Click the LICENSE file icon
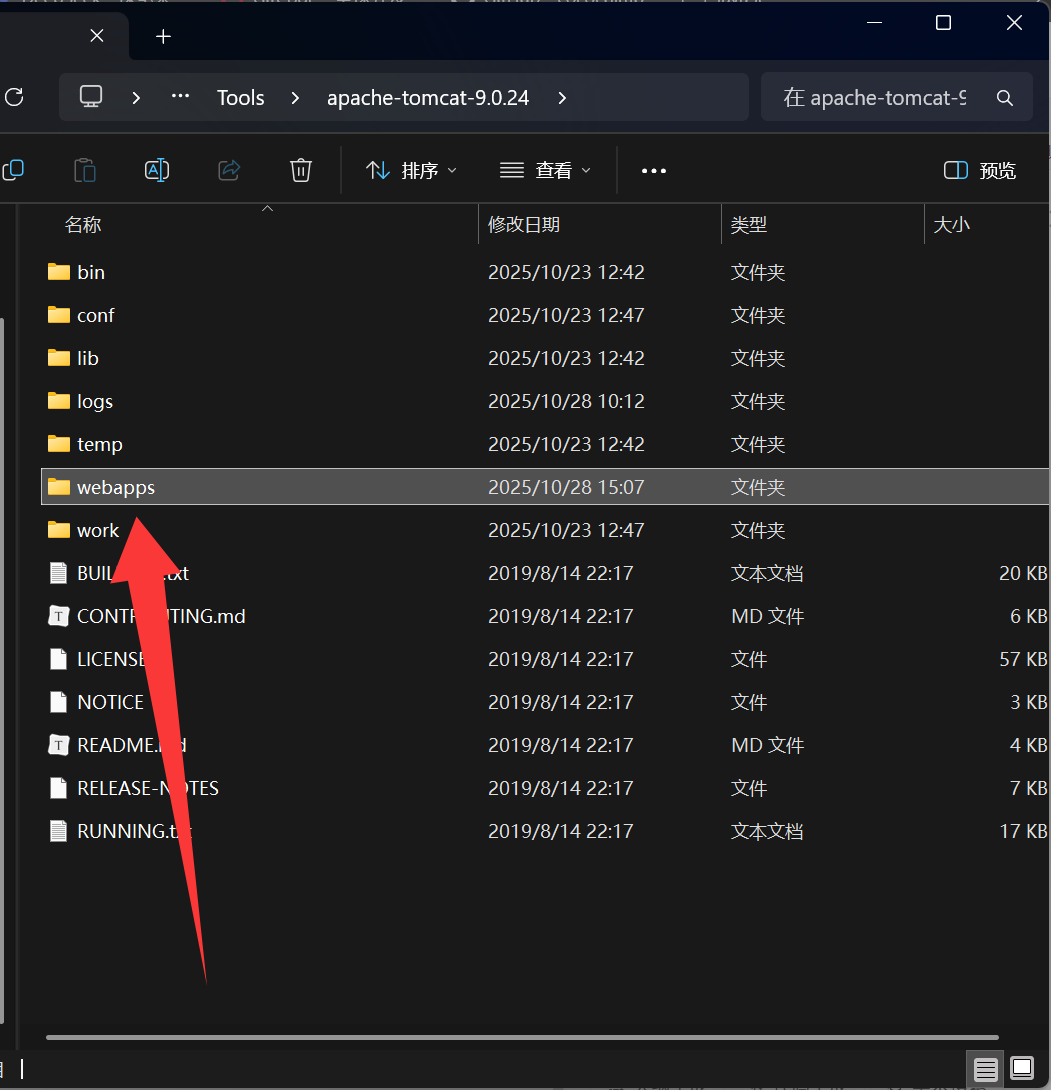Viewport: 1051px width, 1090px height. 59,659
